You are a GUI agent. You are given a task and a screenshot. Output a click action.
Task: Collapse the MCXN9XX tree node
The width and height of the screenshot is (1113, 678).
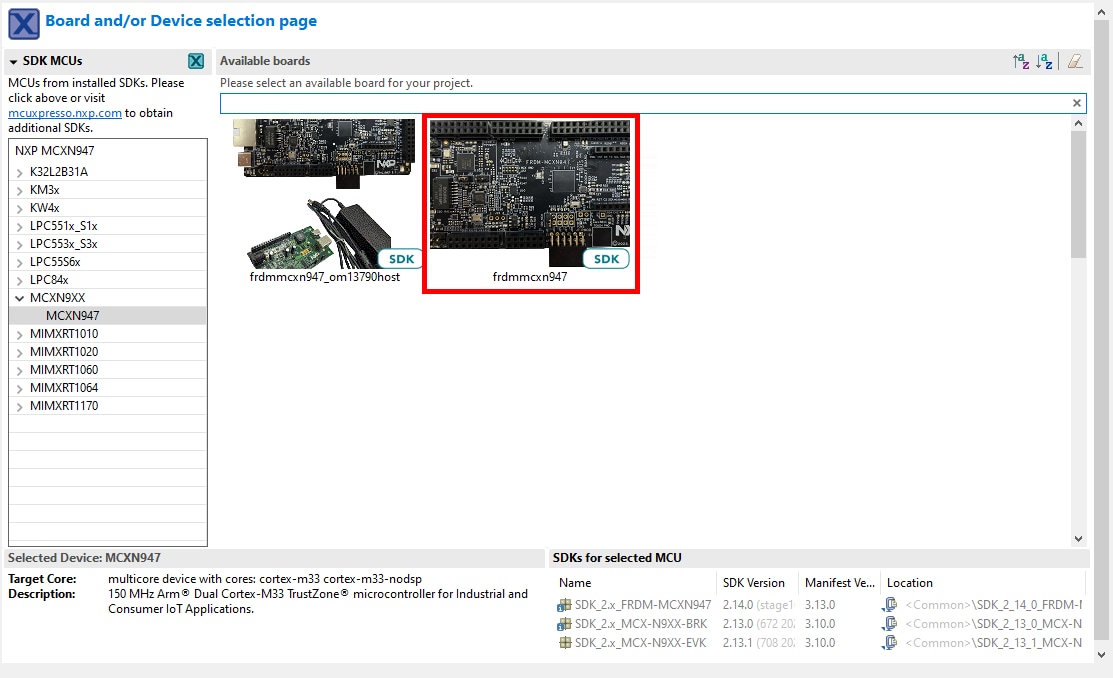tap(20, 298)
